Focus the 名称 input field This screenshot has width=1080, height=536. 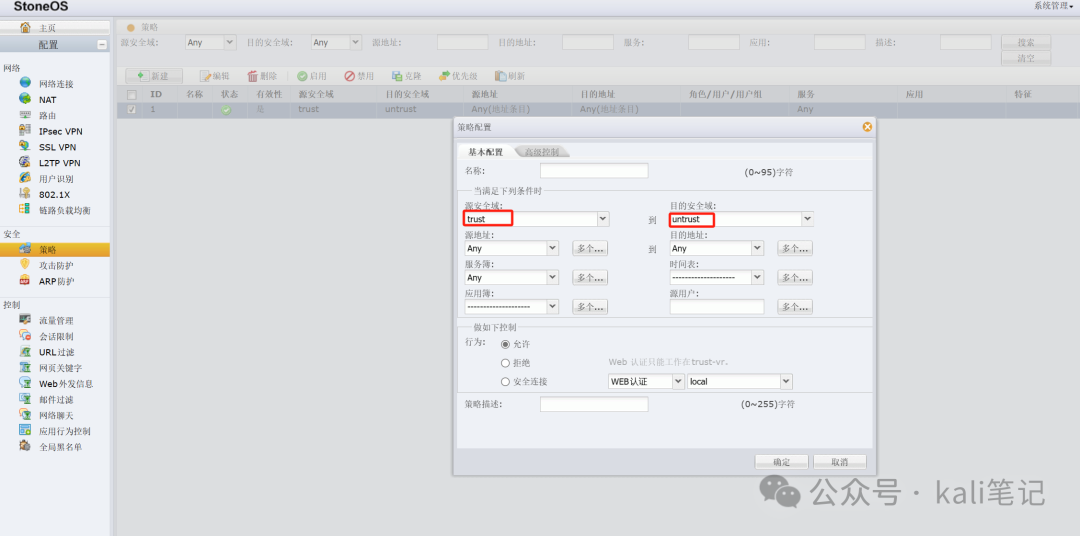[594, 171]
